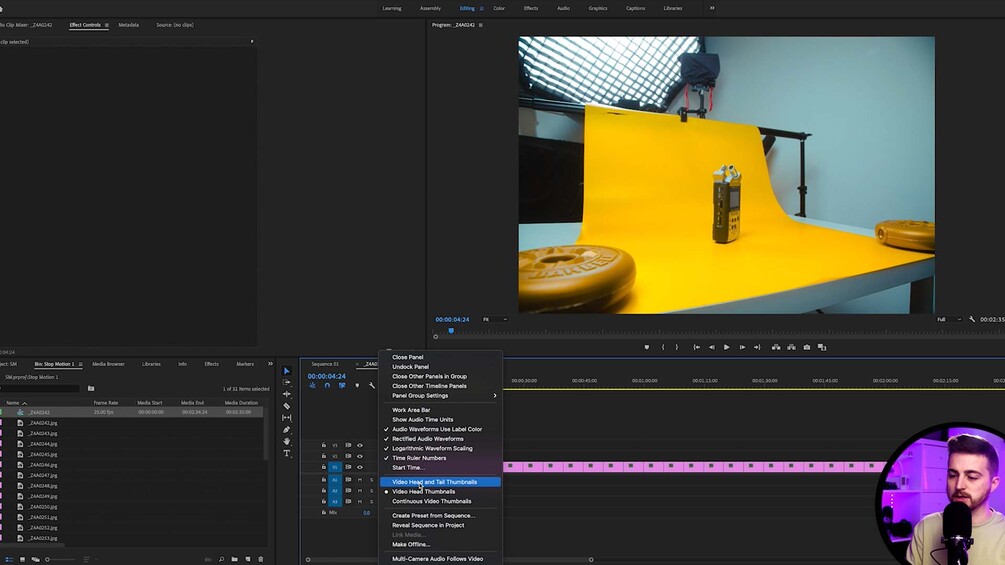Open timeline display settings wrench icon
Screen dimensions: 1005x565
[x=372, y=385]
